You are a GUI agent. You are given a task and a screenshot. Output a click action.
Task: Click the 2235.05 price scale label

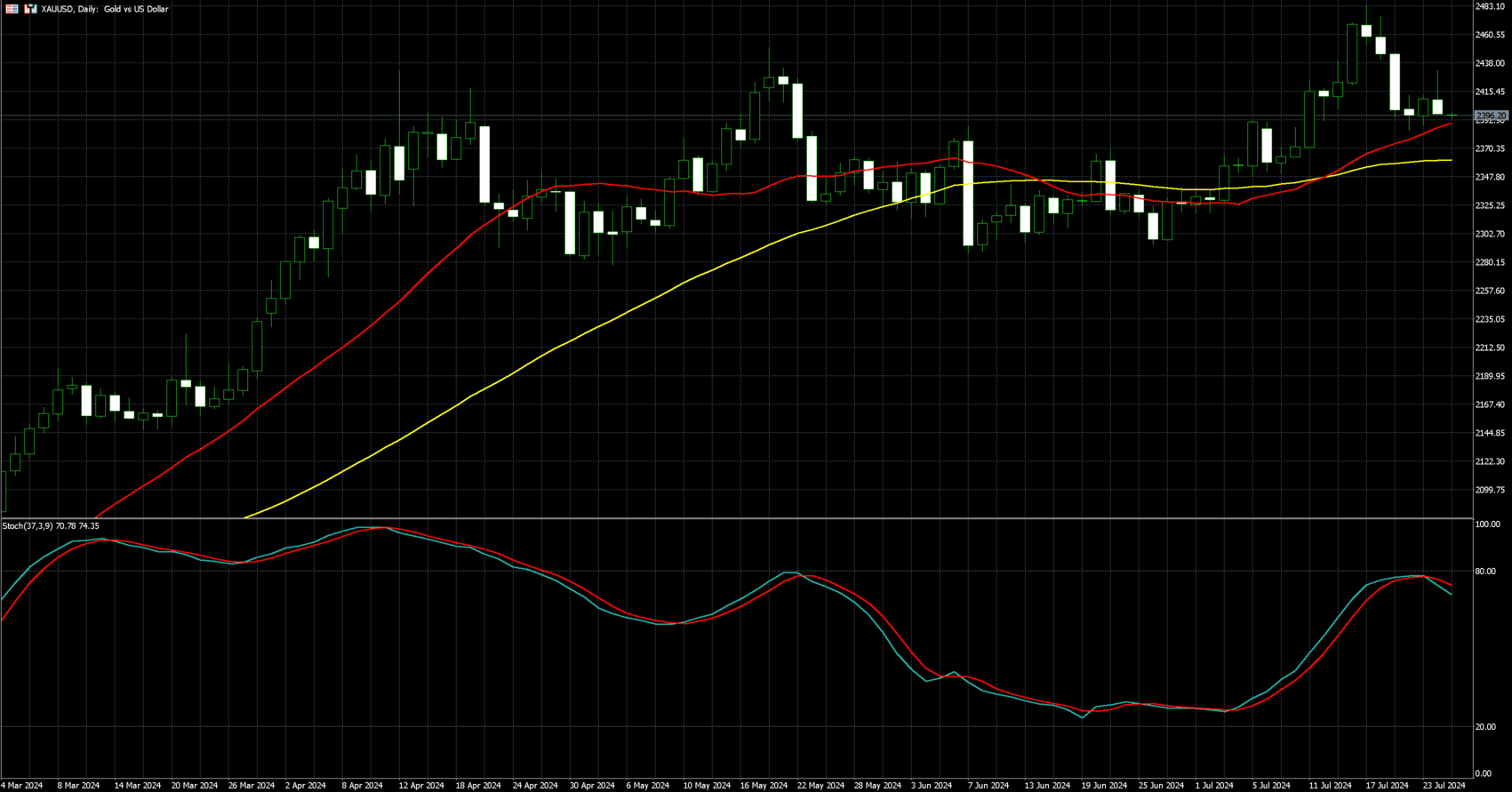coord(1490,319)
